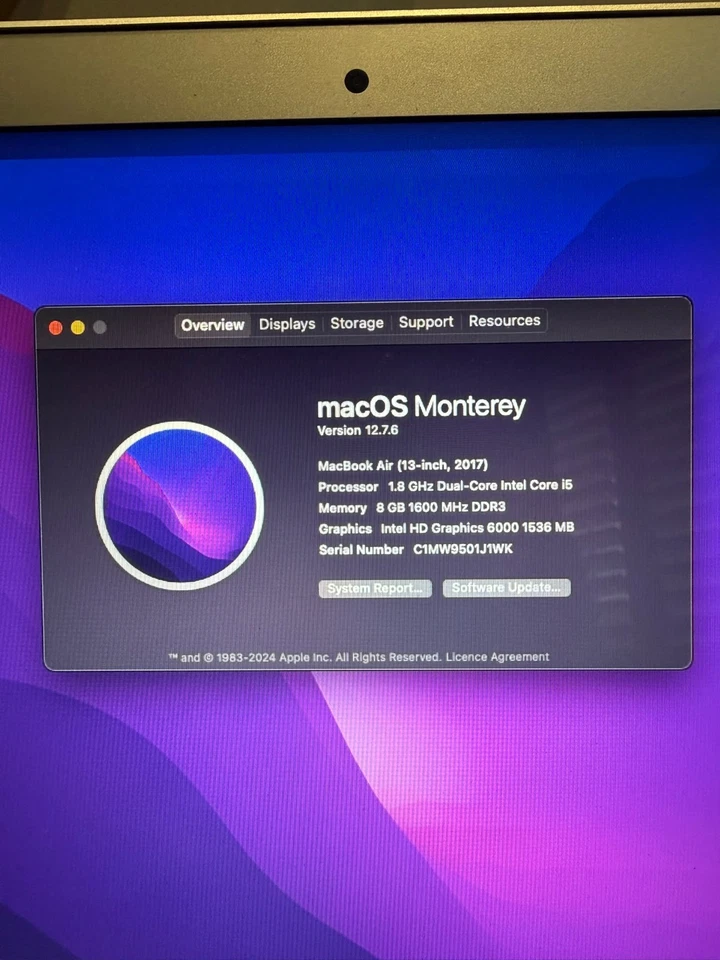Click the Software Update button
This screenshot has height=960, width=720.
point(507,587)
